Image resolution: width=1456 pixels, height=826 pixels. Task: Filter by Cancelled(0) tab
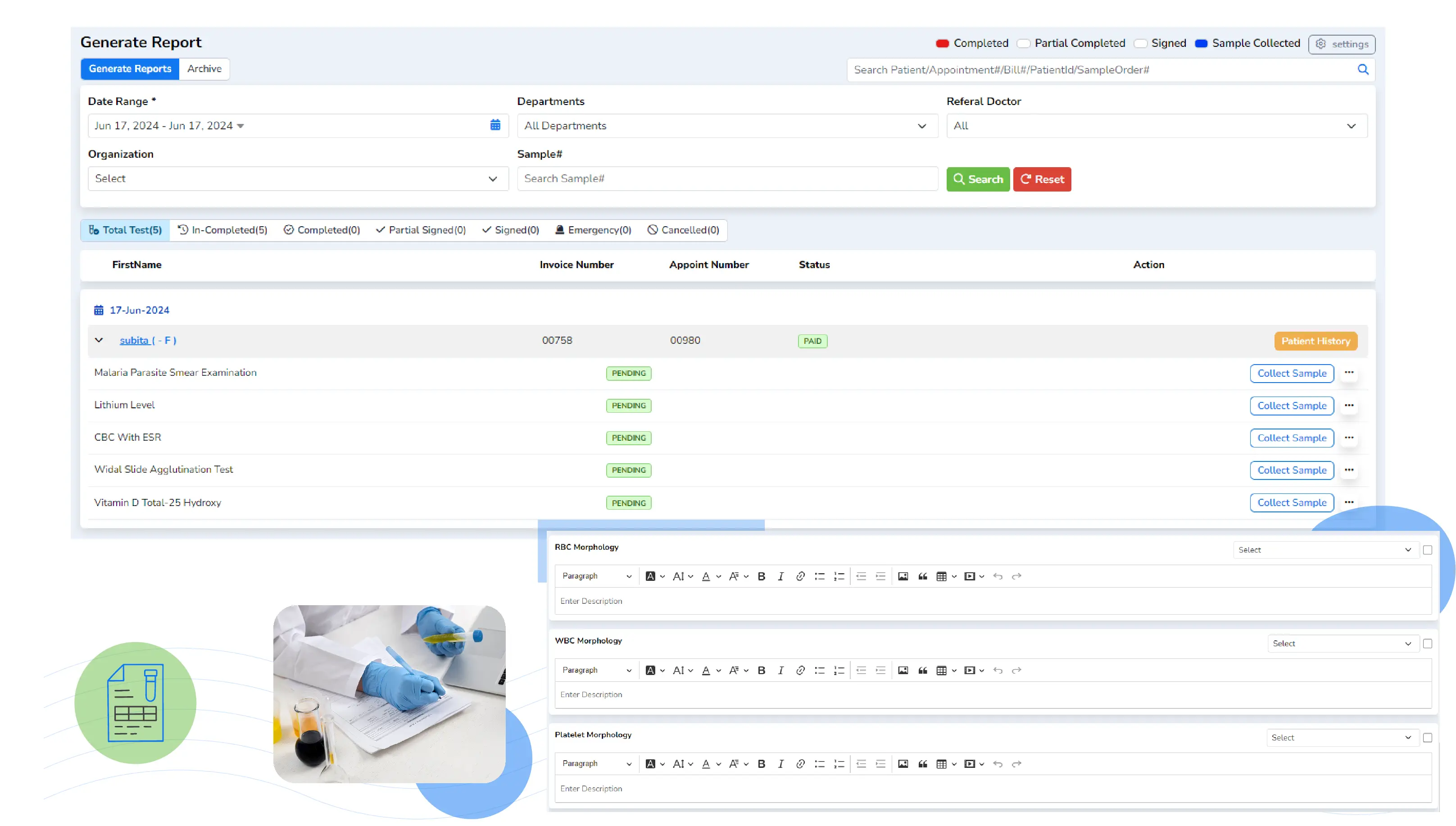683,230
